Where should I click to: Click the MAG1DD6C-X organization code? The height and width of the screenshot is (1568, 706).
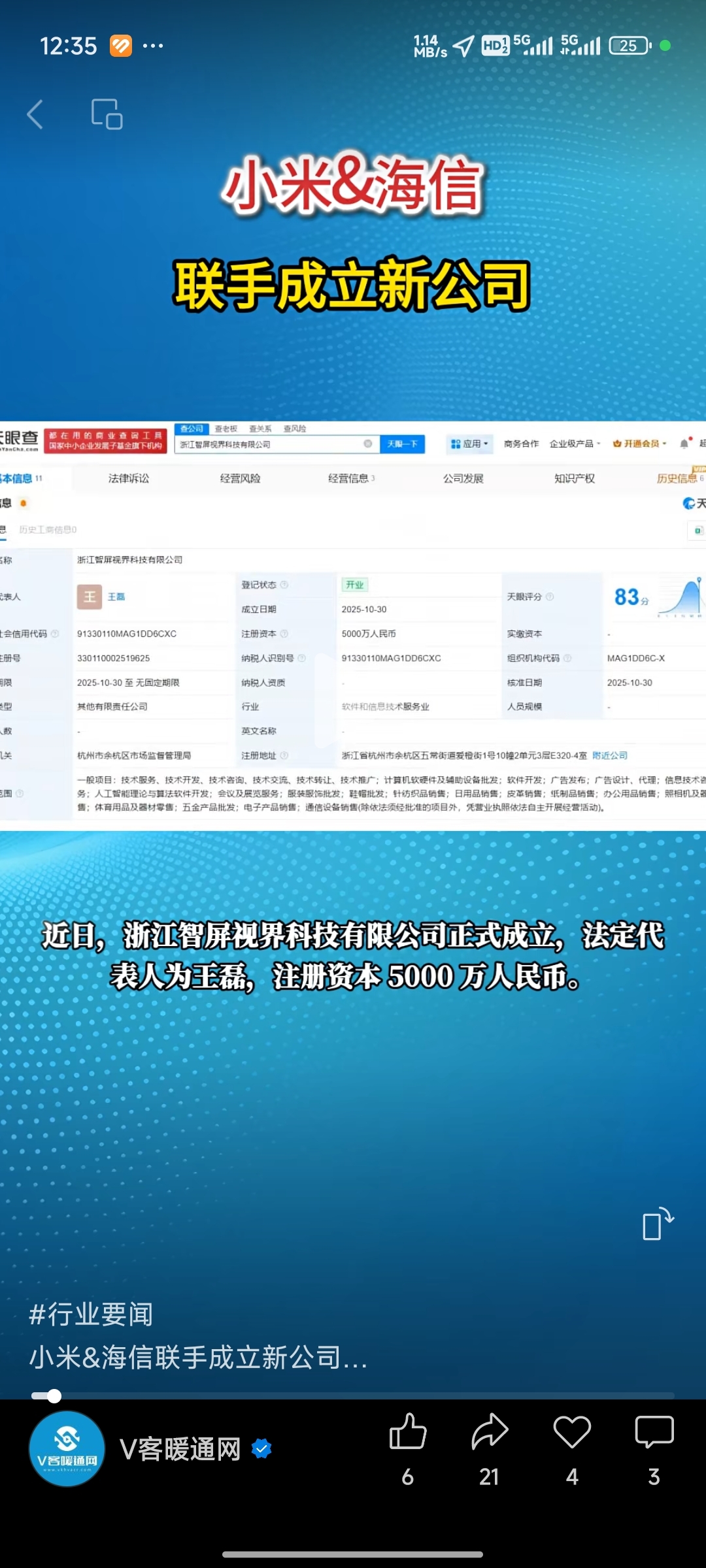pos(636,658)
